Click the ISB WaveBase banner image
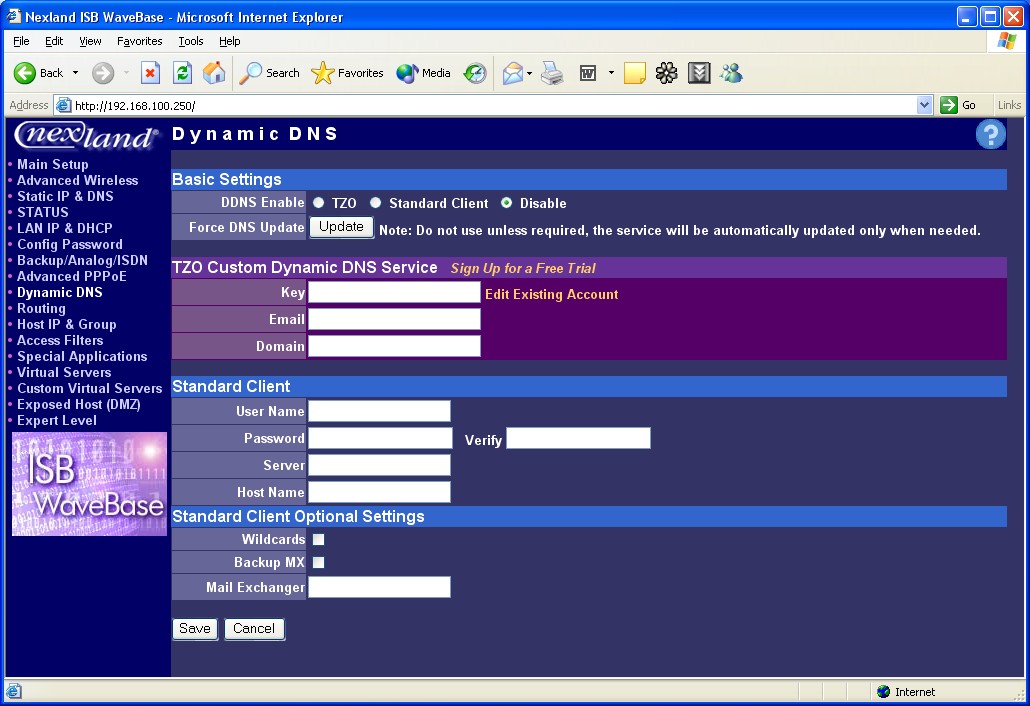This screenshot has height=706, width=1030. pyautogui.click(x=89, y=484)
